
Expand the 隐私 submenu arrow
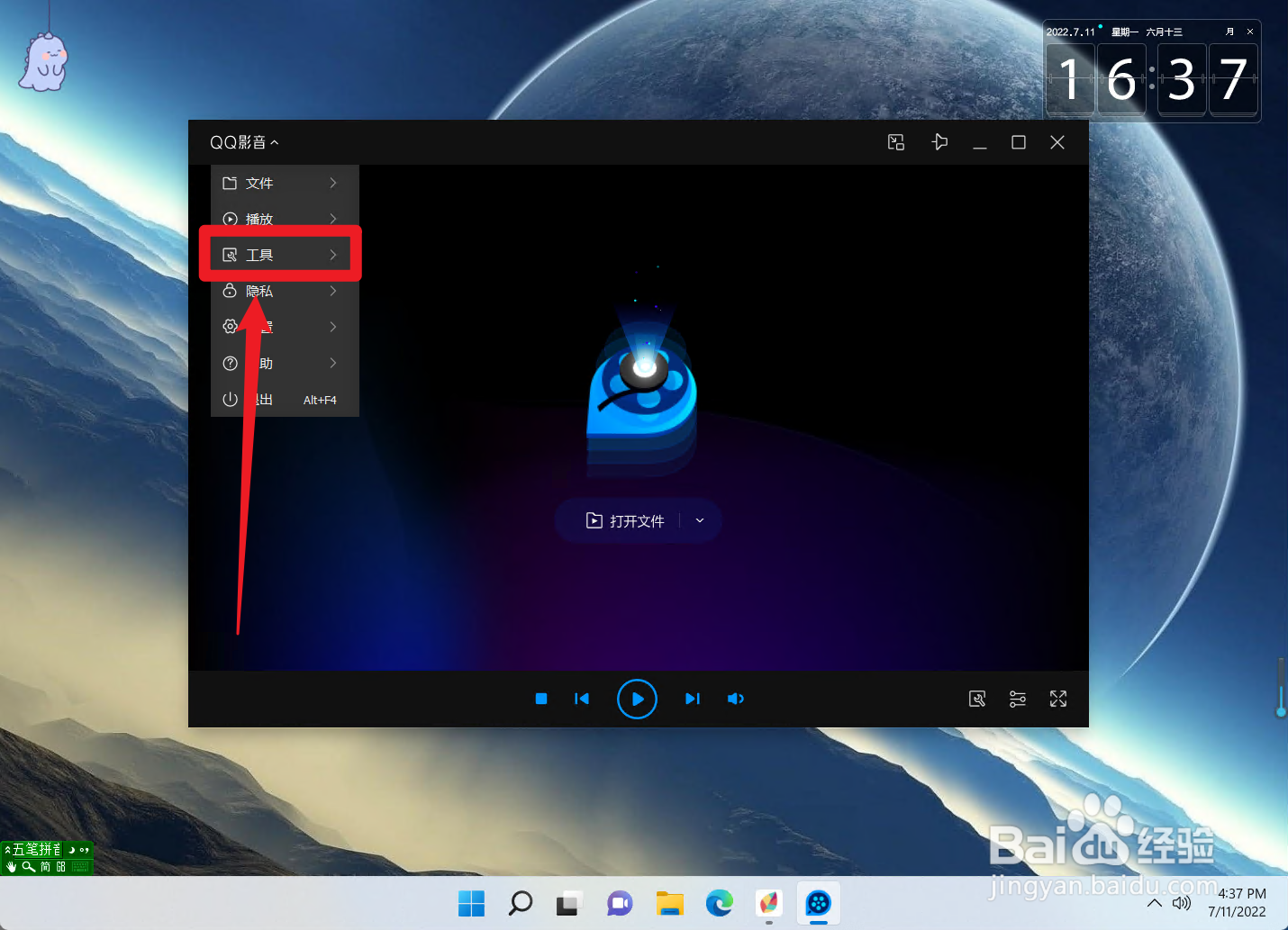333,291
